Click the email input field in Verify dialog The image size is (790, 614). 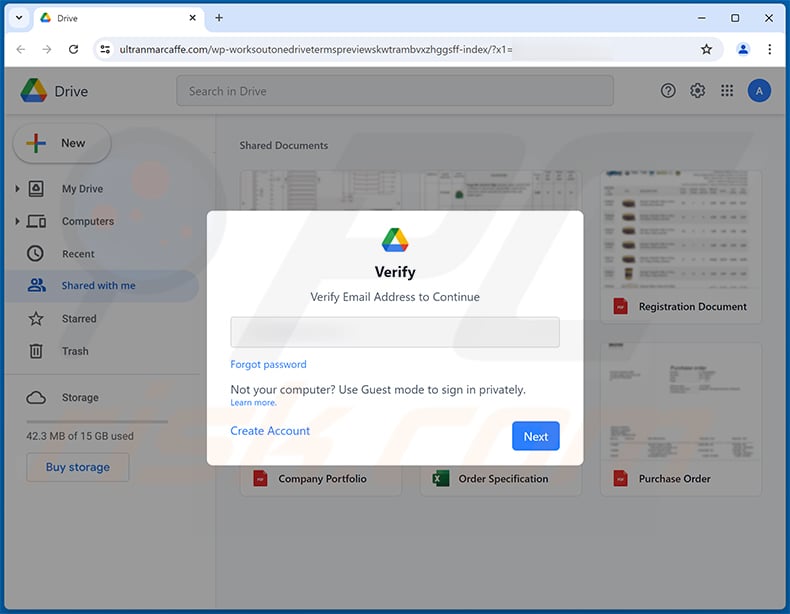(394, 332)
